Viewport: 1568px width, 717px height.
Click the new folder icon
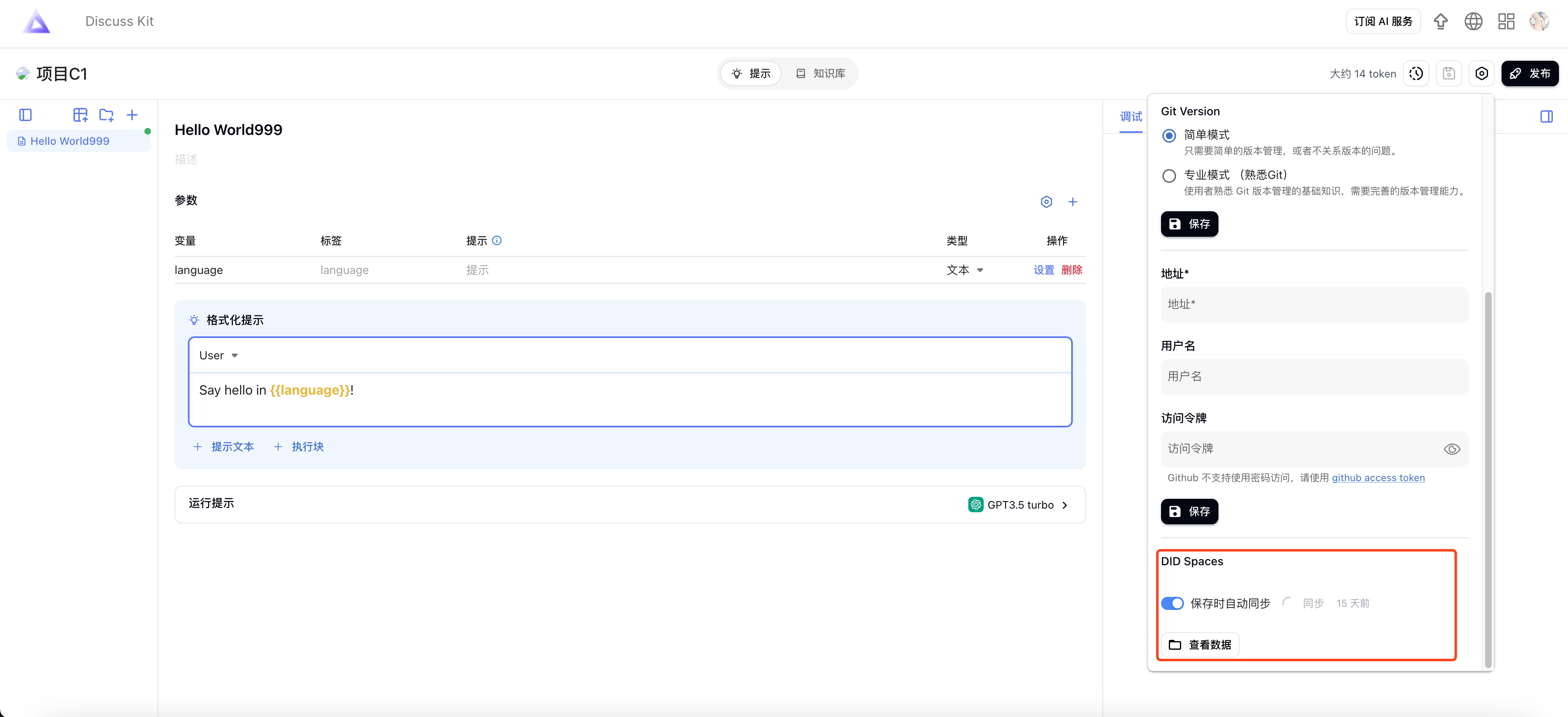click(107, 115)
